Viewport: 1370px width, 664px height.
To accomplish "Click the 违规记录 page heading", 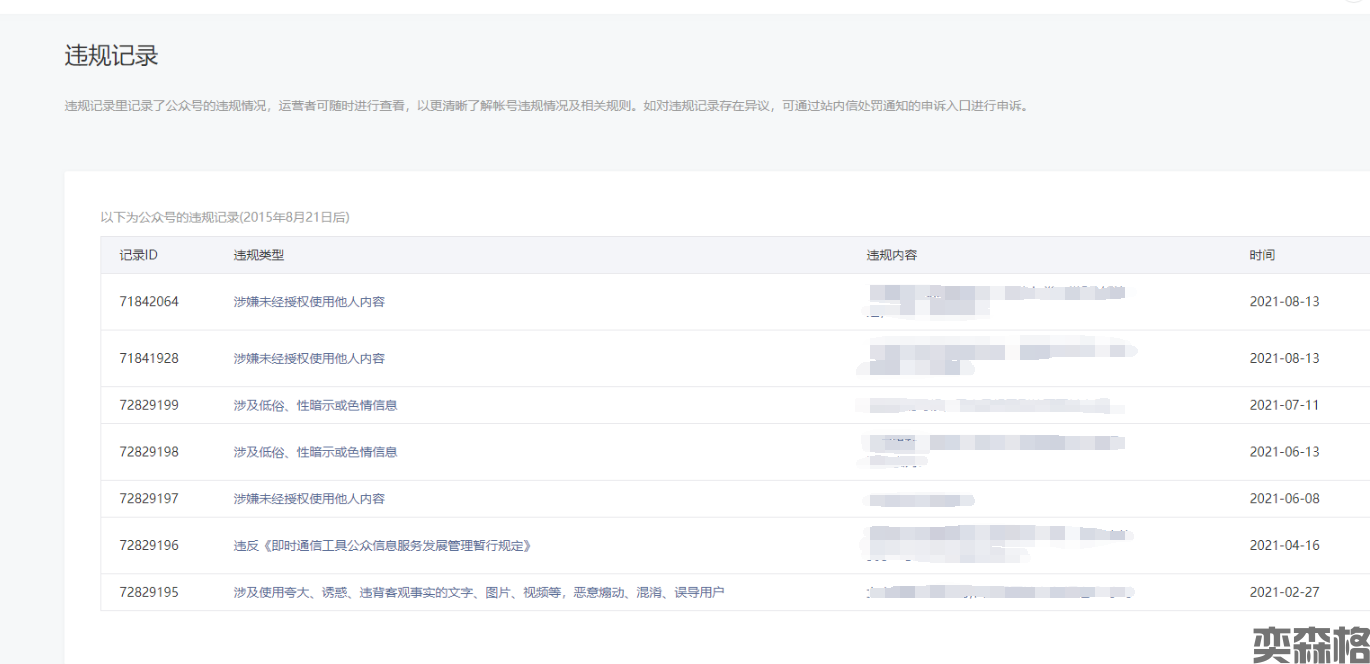I will [x=112, y=56].
